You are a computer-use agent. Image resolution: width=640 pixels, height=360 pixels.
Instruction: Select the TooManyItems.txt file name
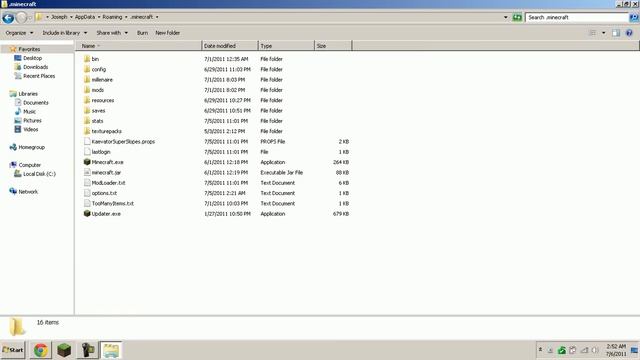coord(113,203)
